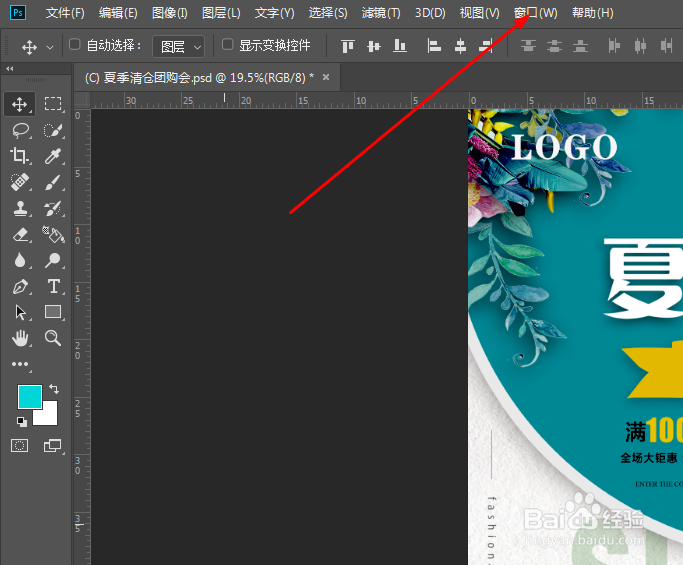Open the 窗口(W) menu
The image size is (683, 565).
(x=535, y=13)
